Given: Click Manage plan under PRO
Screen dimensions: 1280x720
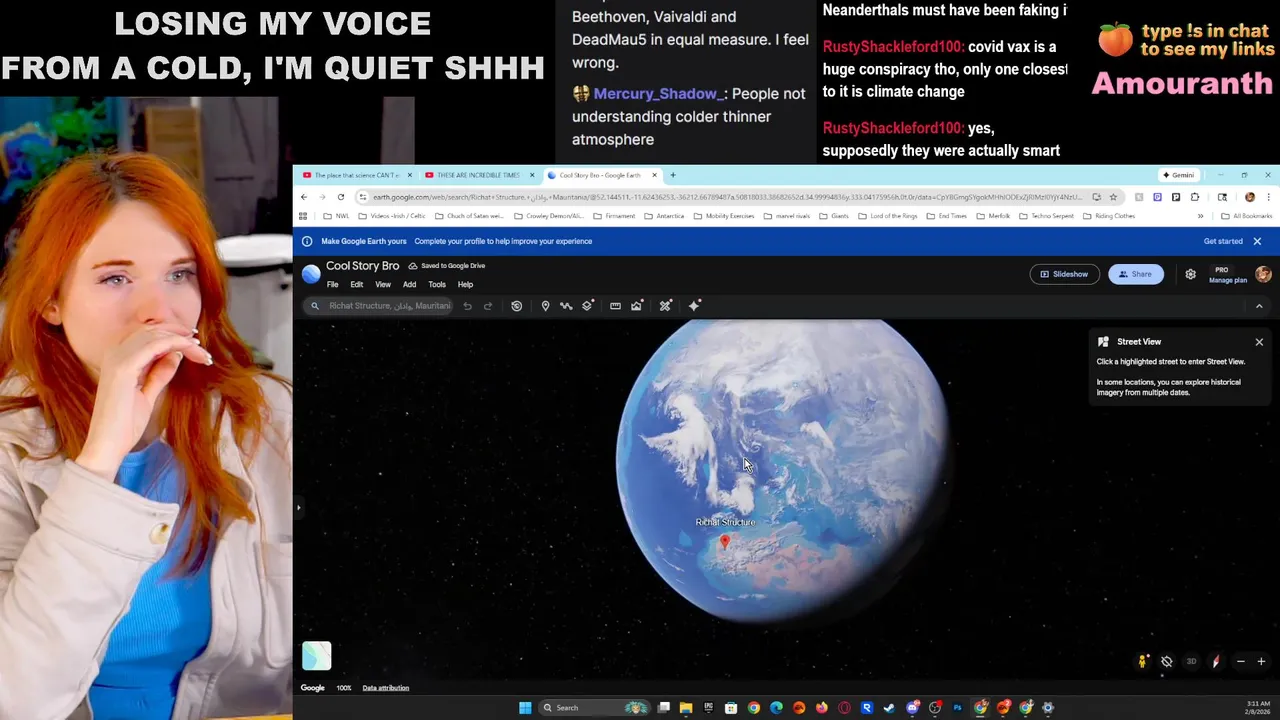Looking at the screenshot, I should pos(1228,280).
